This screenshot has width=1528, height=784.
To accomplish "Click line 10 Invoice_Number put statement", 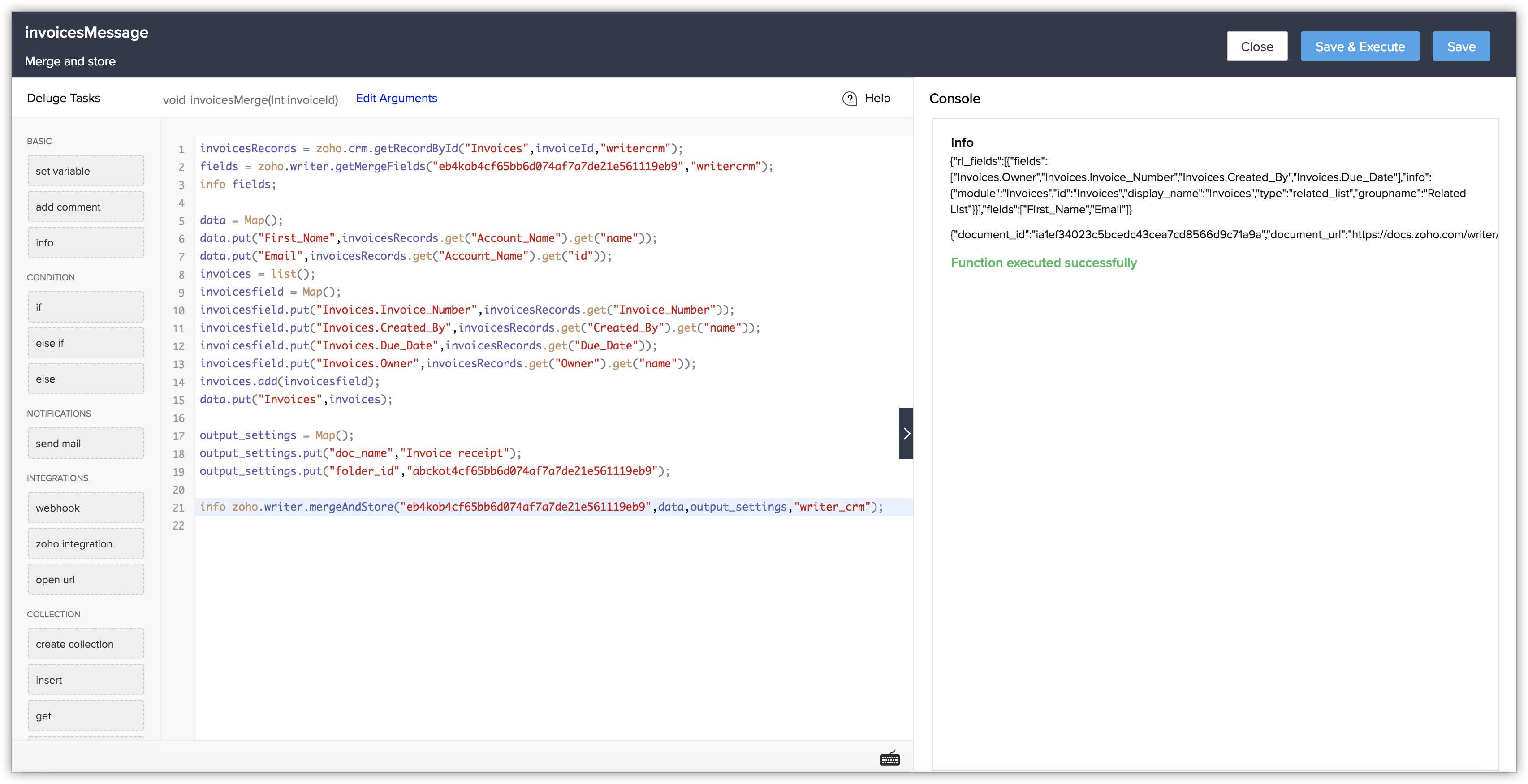I will coord(467,310).
